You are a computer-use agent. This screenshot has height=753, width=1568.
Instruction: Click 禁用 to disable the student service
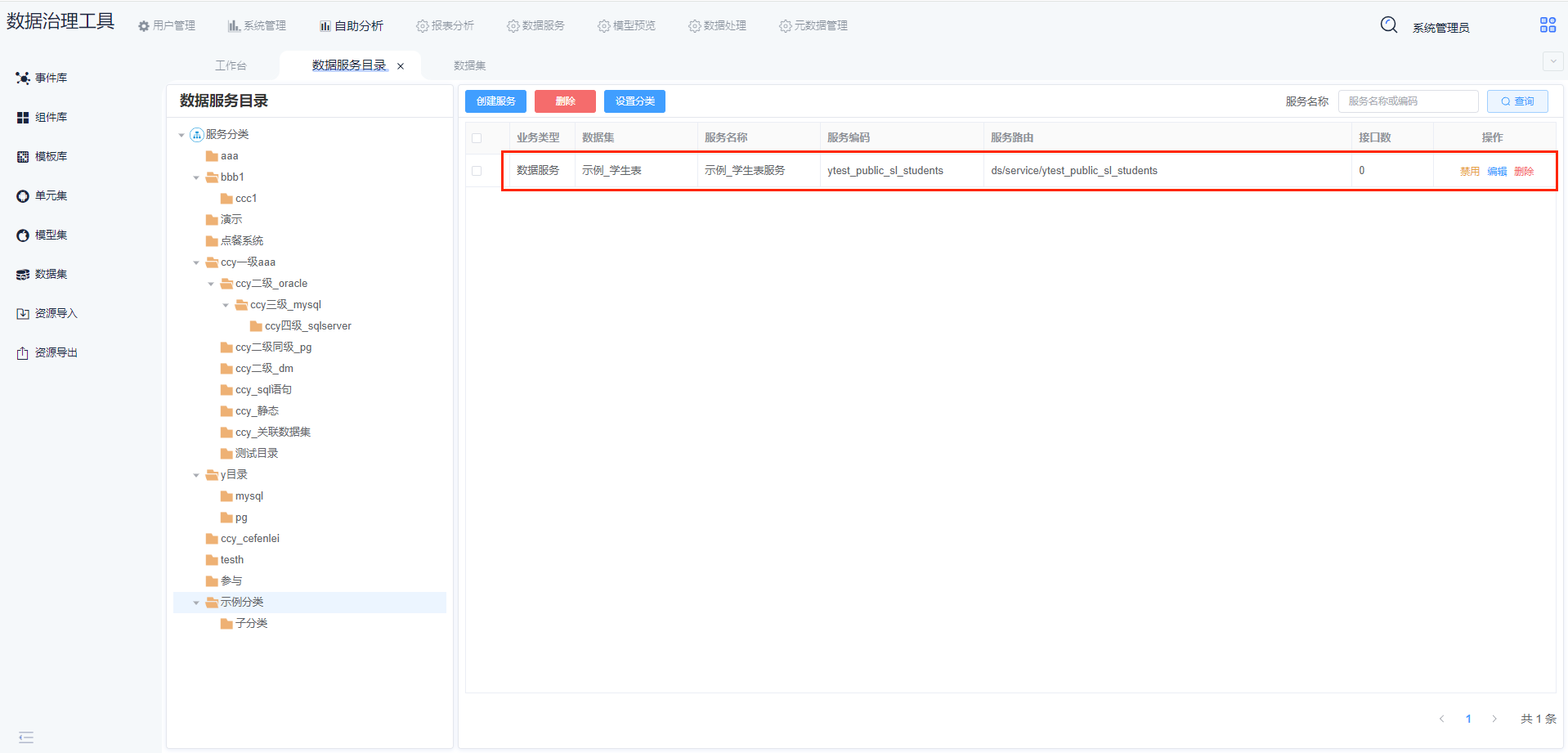1469,172
